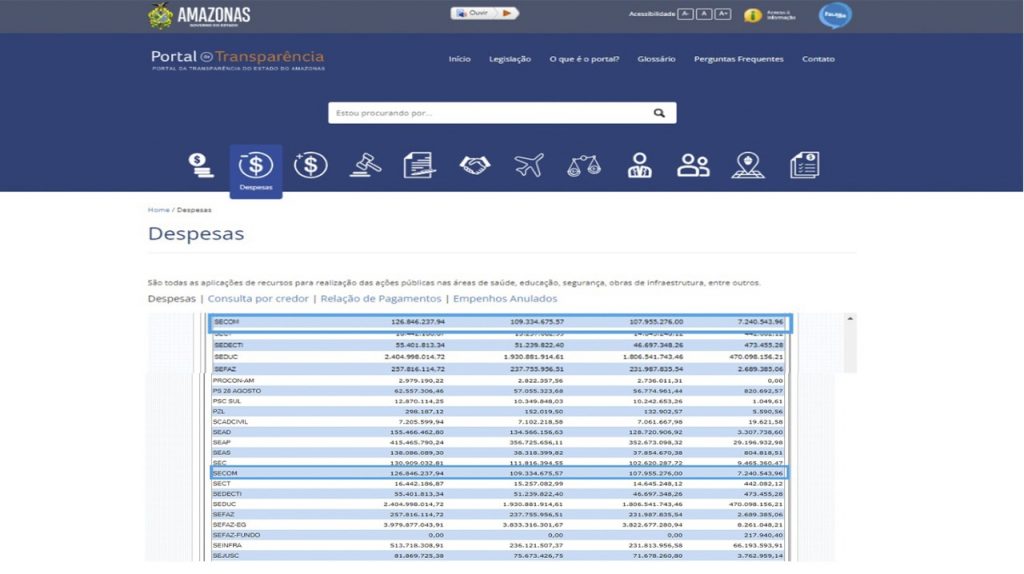
Task: Click the yellow Acesso à Informação icon
Action: tap(752, 15)
